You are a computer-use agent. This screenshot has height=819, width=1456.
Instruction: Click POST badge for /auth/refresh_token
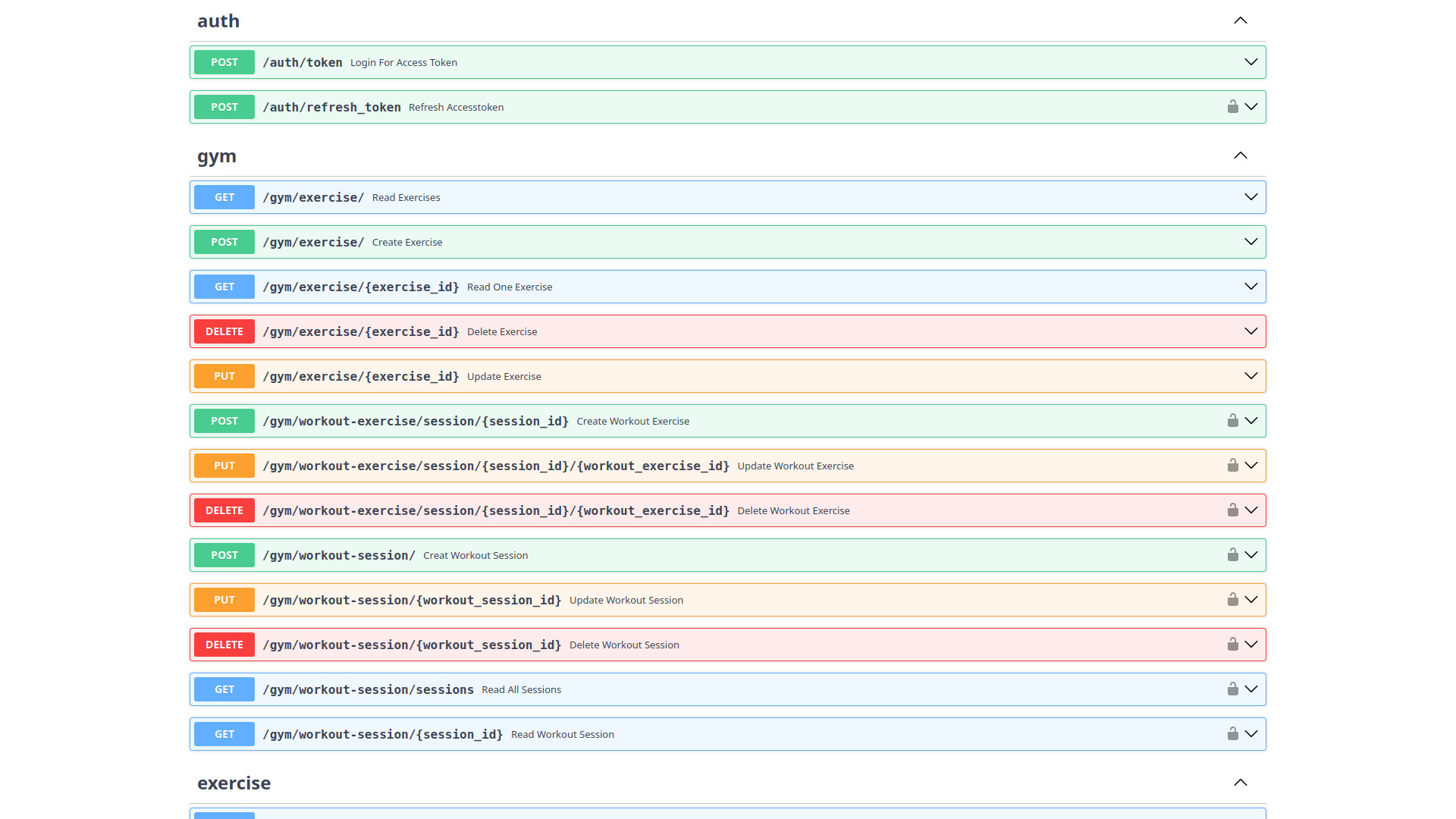point(224,107)
